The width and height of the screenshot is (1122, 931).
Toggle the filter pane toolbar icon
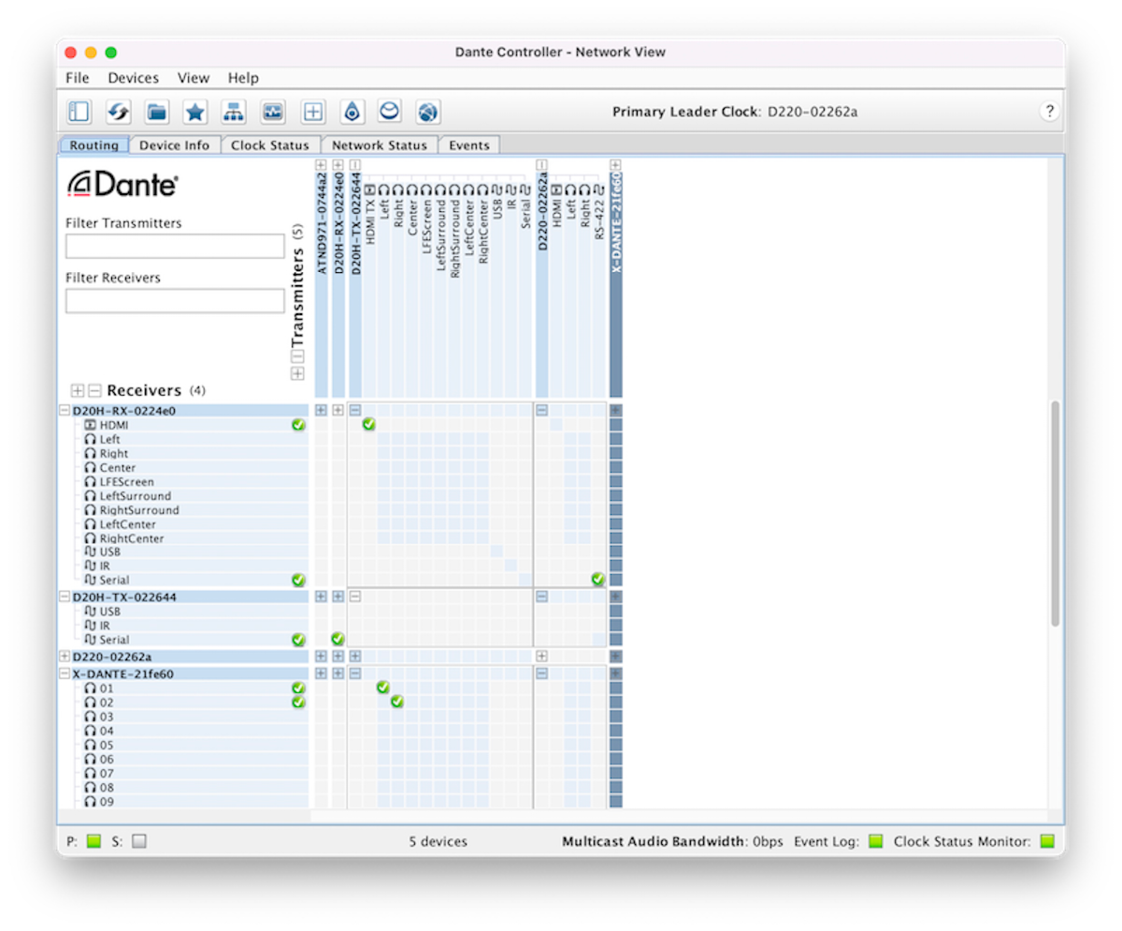[79, 112]
